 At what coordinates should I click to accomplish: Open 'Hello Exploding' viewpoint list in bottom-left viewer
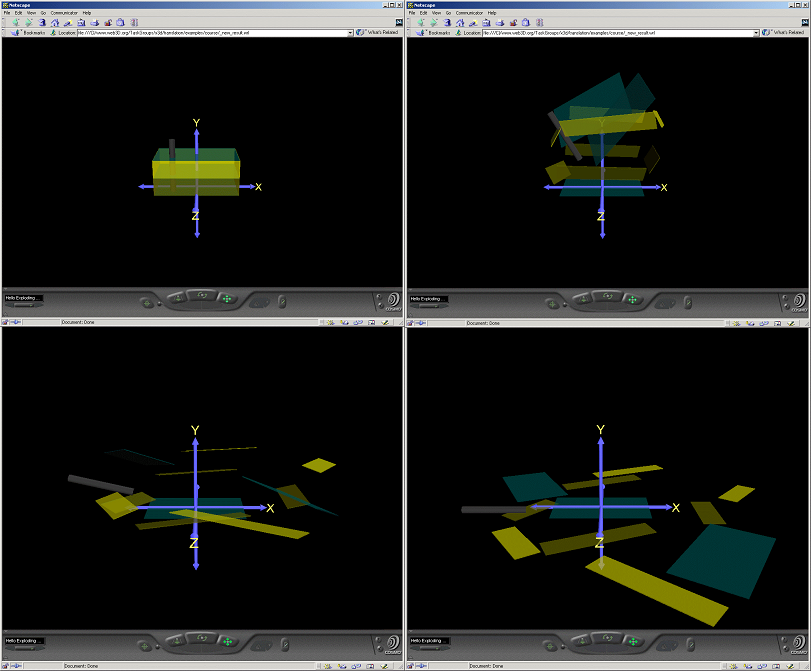tap(24, 640)
